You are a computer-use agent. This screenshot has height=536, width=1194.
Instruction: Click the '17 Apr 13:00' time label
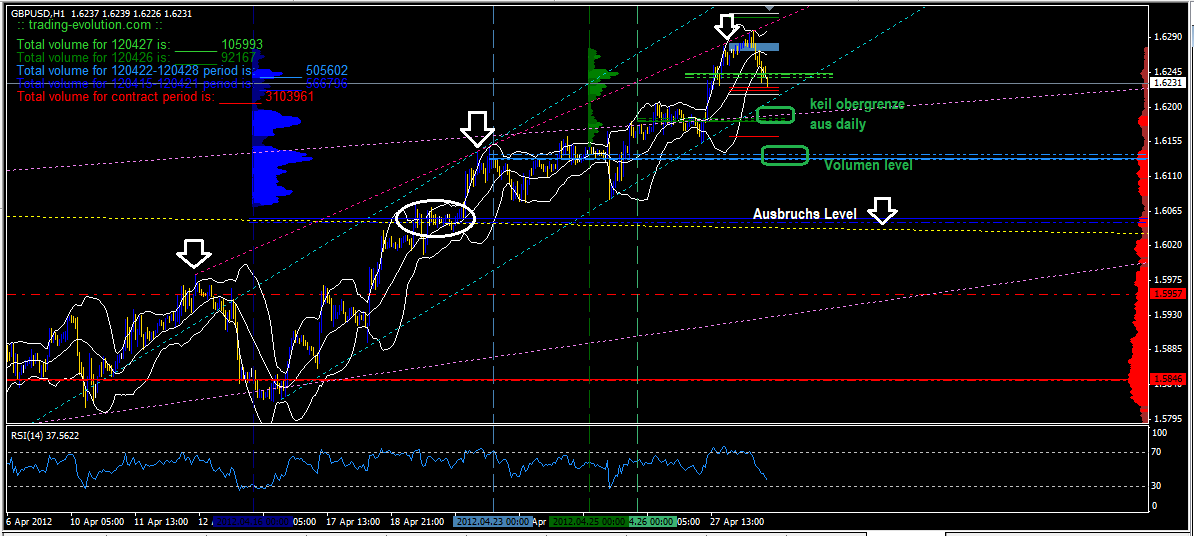pyautogui.click(x=354, y=522)
